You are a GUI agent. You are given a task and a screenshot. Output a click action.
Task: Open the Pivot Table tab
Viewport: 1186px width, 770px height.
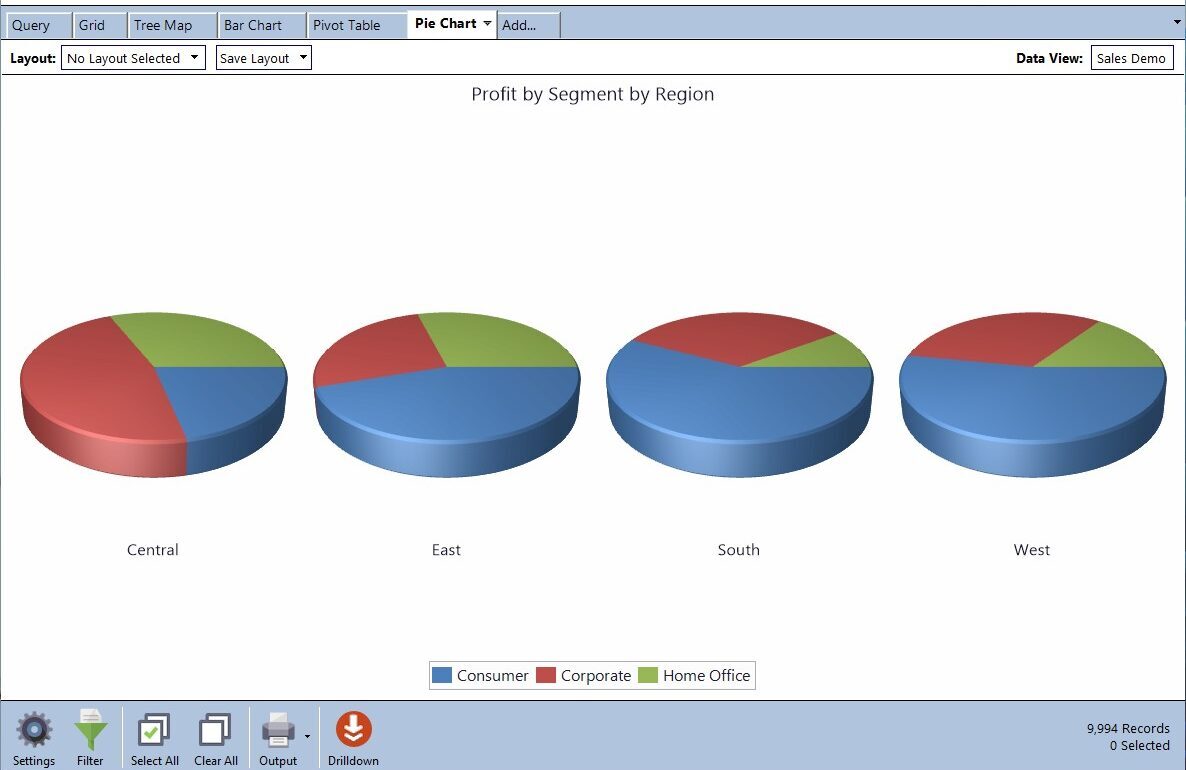(347, 25)
